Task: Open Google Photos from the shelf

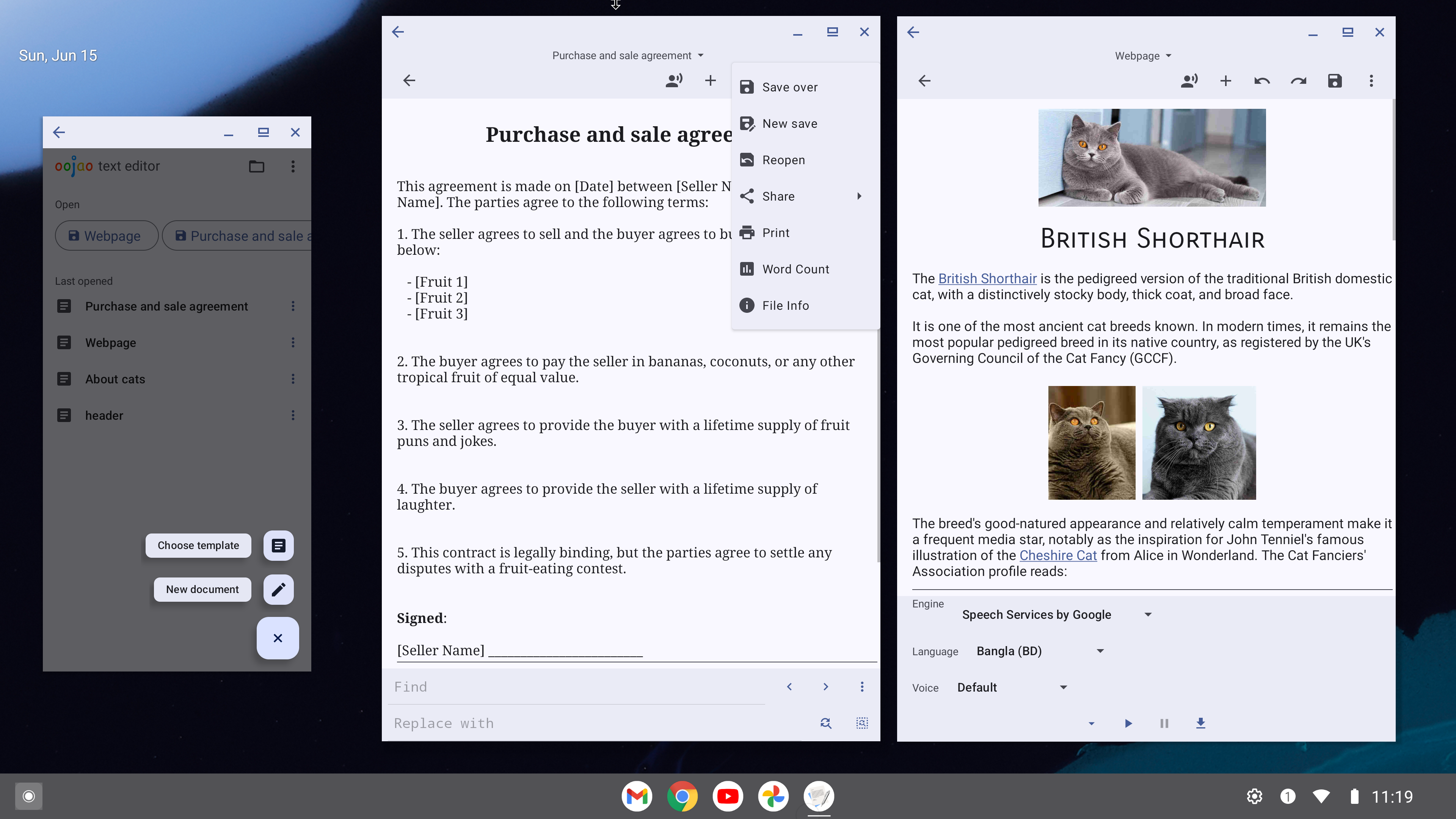Action: coord(773,796)
